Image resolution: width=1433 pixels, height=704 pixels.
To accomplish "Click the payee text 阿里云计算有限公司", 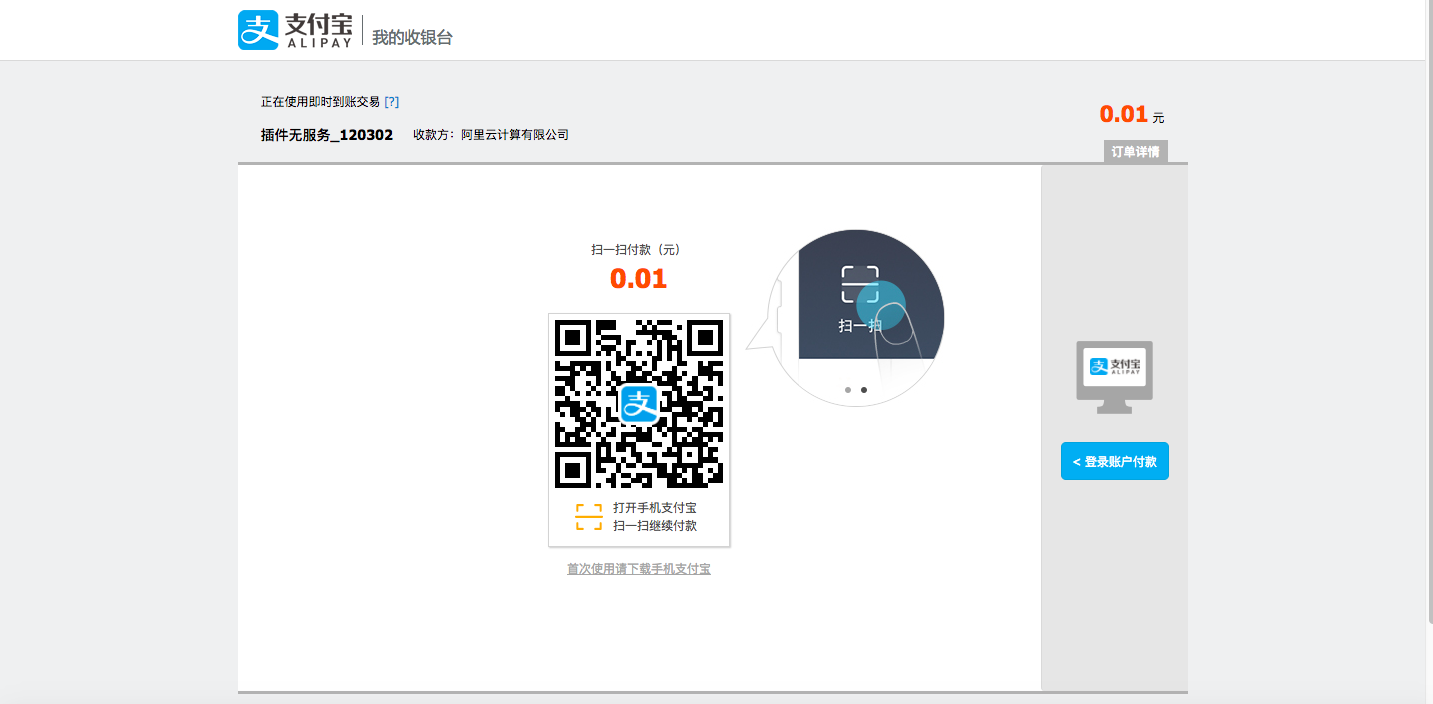I will tap(515, 135).
